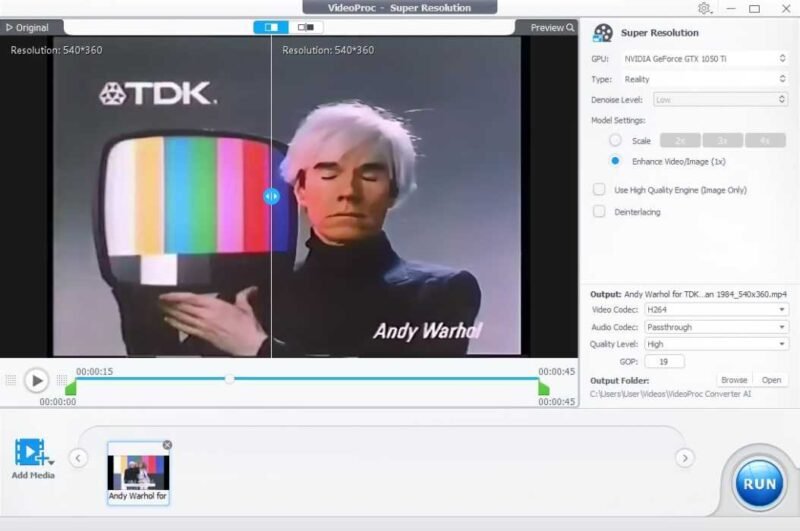Open the Denoise Level dropdown
The image size is (800, 531).
[720, 99]
